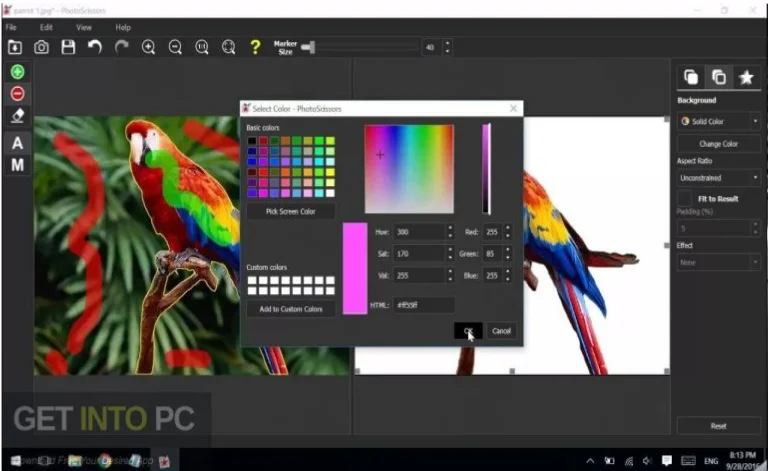The width and height of the screenshot is (768, 471).
Task: Click the Hue input field showing 300
Action: coord(419,232)
